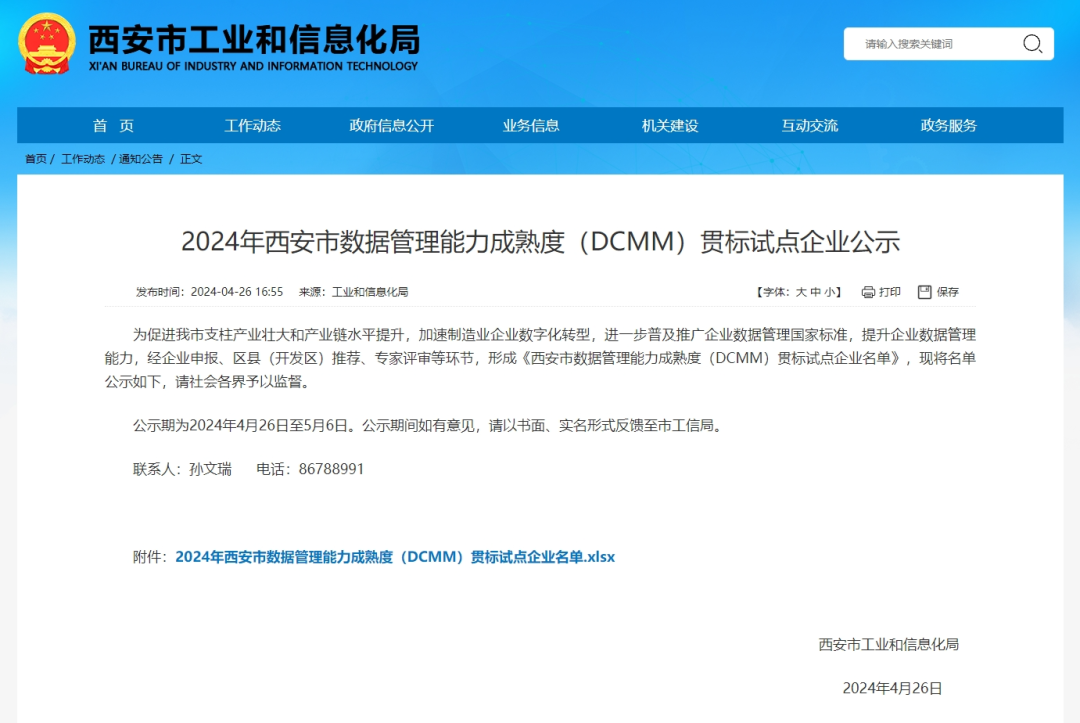Select 业务信息 in the main navigation
This screenshot has height=723, width=1080.
531,126
